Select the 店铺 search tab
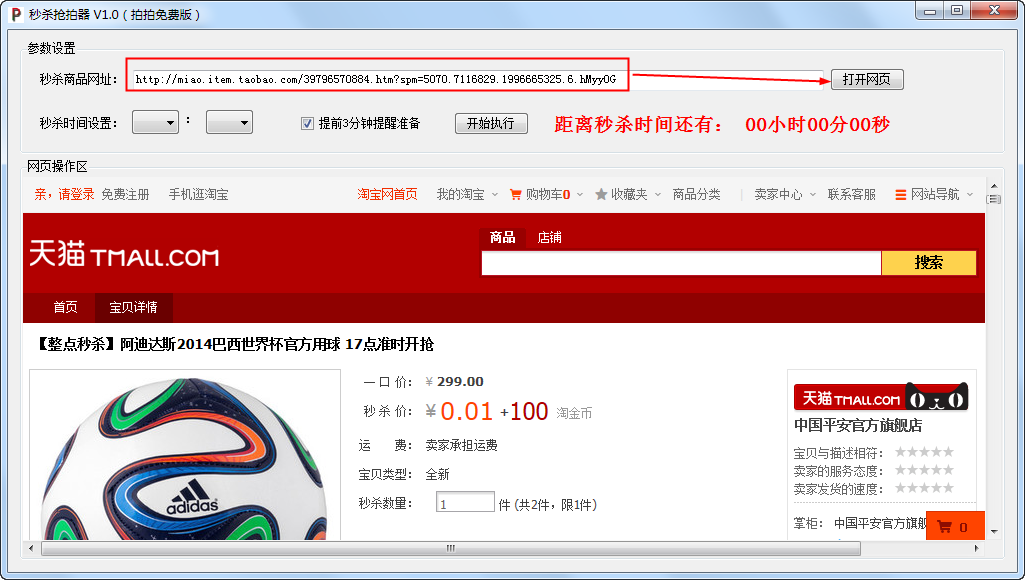 pos(549,237)
